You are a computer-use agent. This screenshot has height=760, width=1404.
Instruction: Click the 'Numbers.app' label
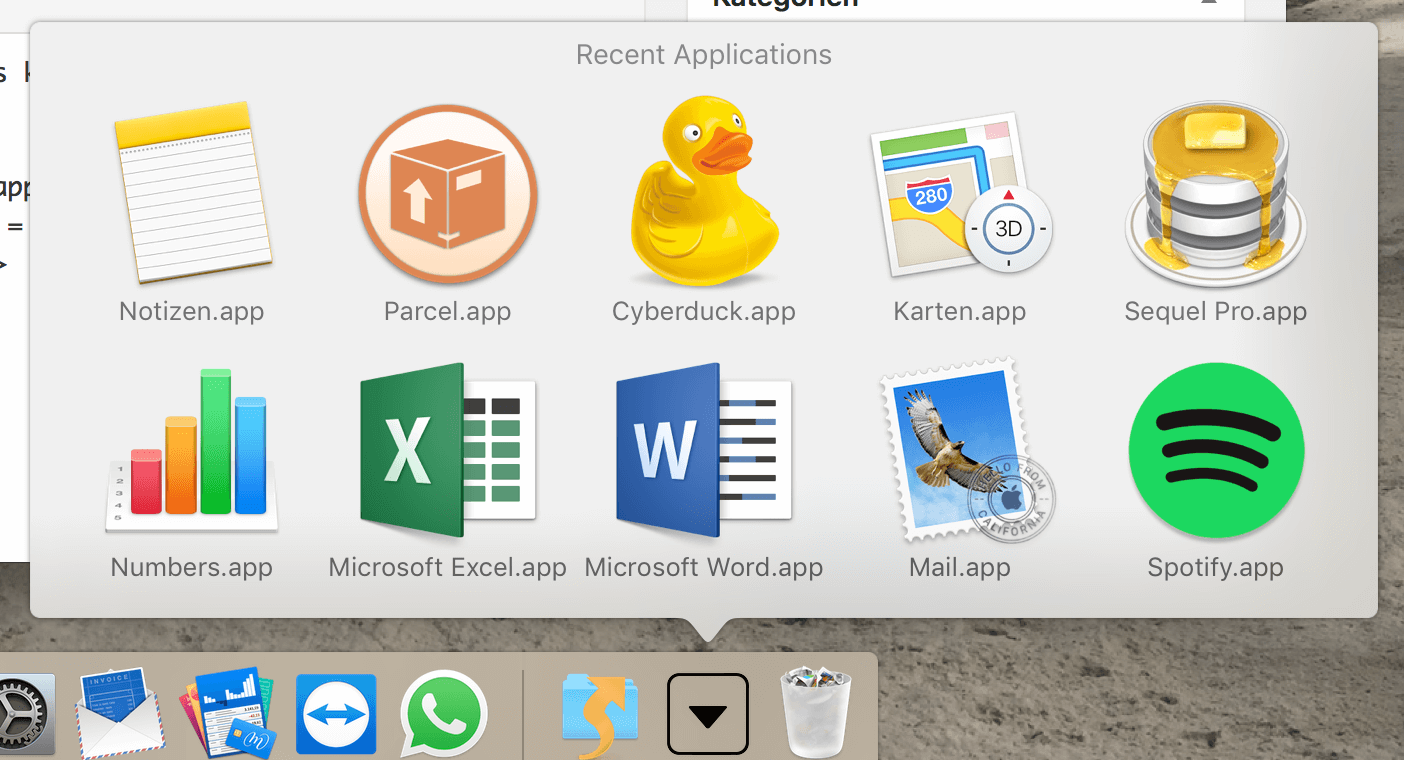tap(192, 567)
